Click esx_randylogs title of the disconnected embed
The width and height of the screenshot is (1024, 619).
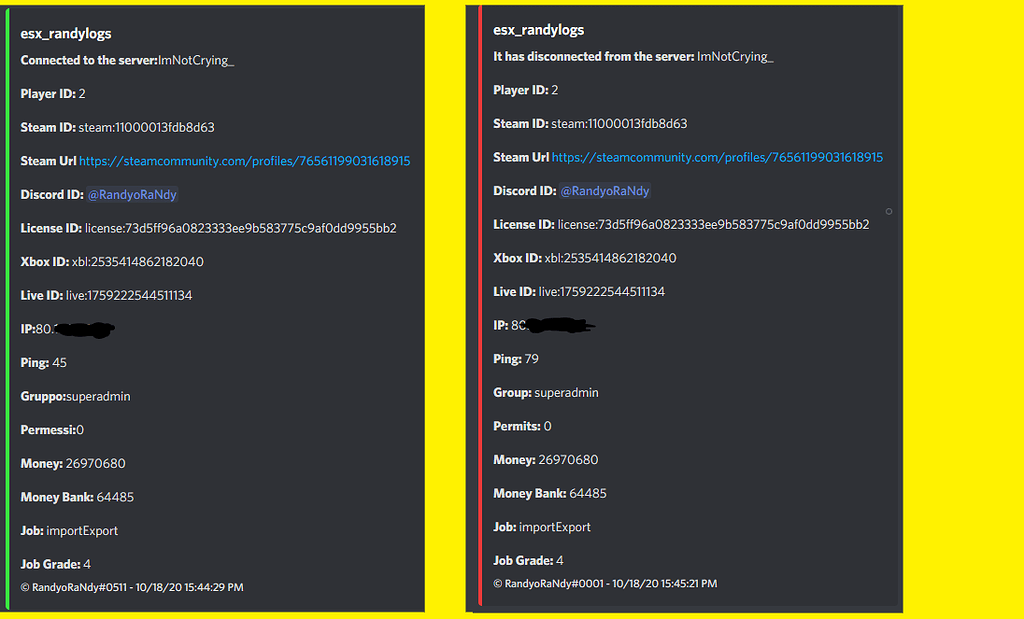[539, 30]
